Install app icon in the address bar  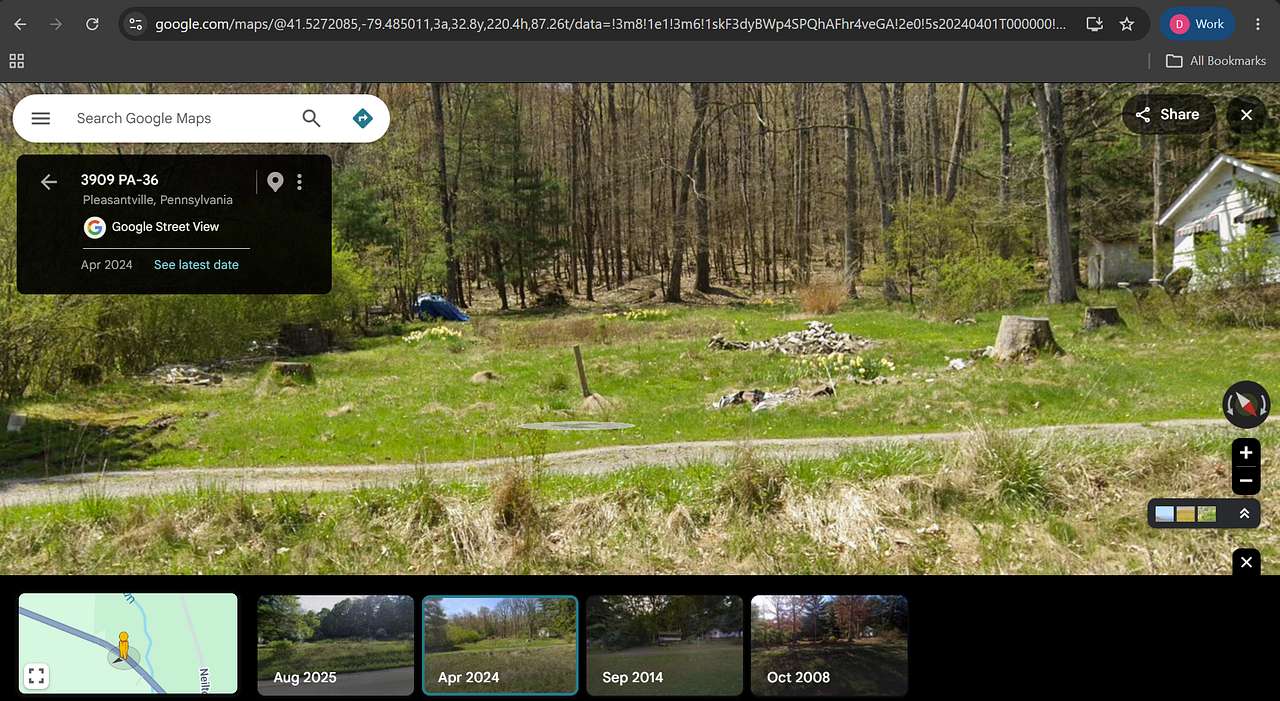coord(1094,24)
